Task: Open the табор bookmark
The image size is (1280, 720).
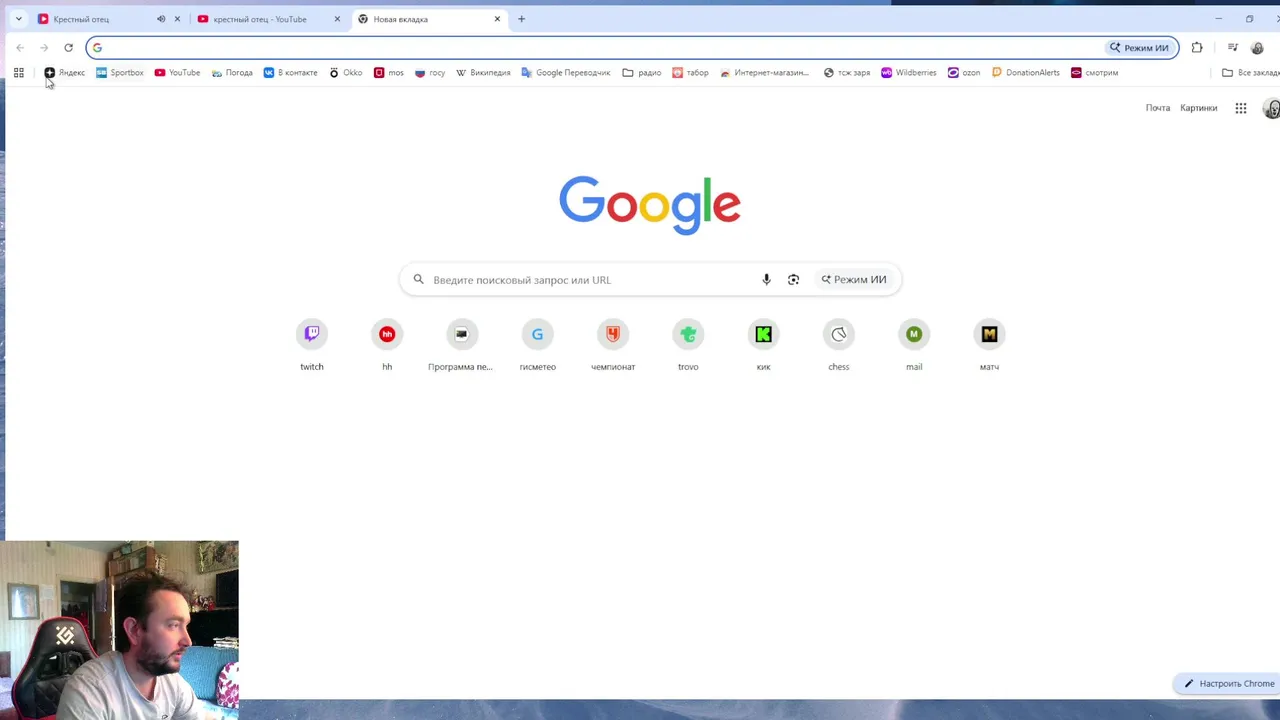Action: point(690,72)
